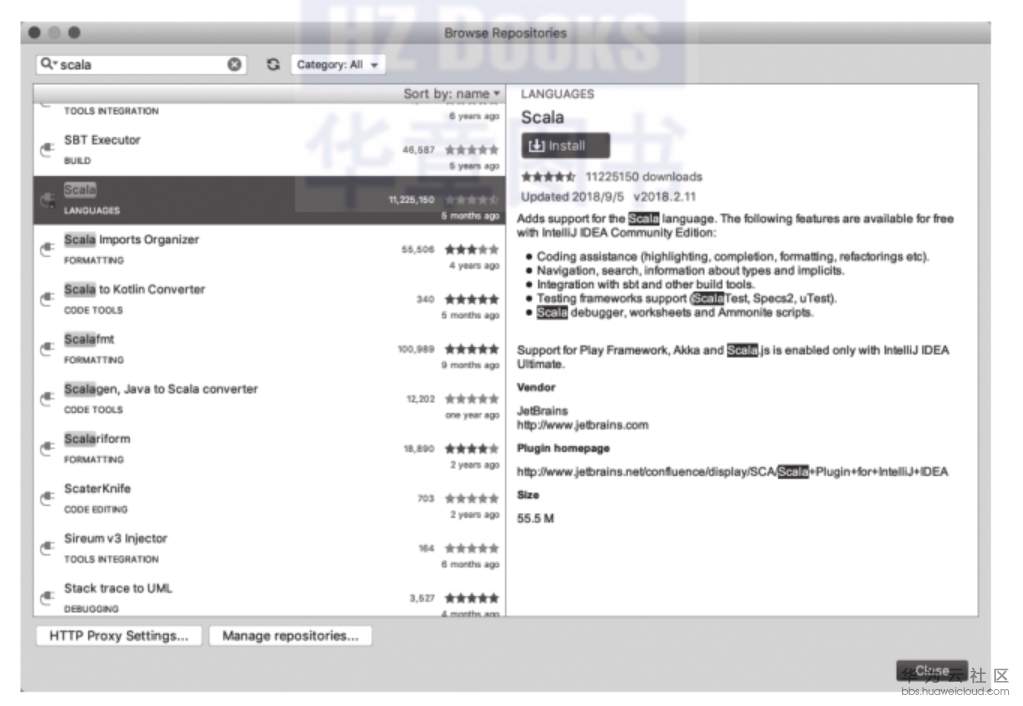
Task: Select the Scala LANGUAGES plugin row
Action: (x=269, y=200)
